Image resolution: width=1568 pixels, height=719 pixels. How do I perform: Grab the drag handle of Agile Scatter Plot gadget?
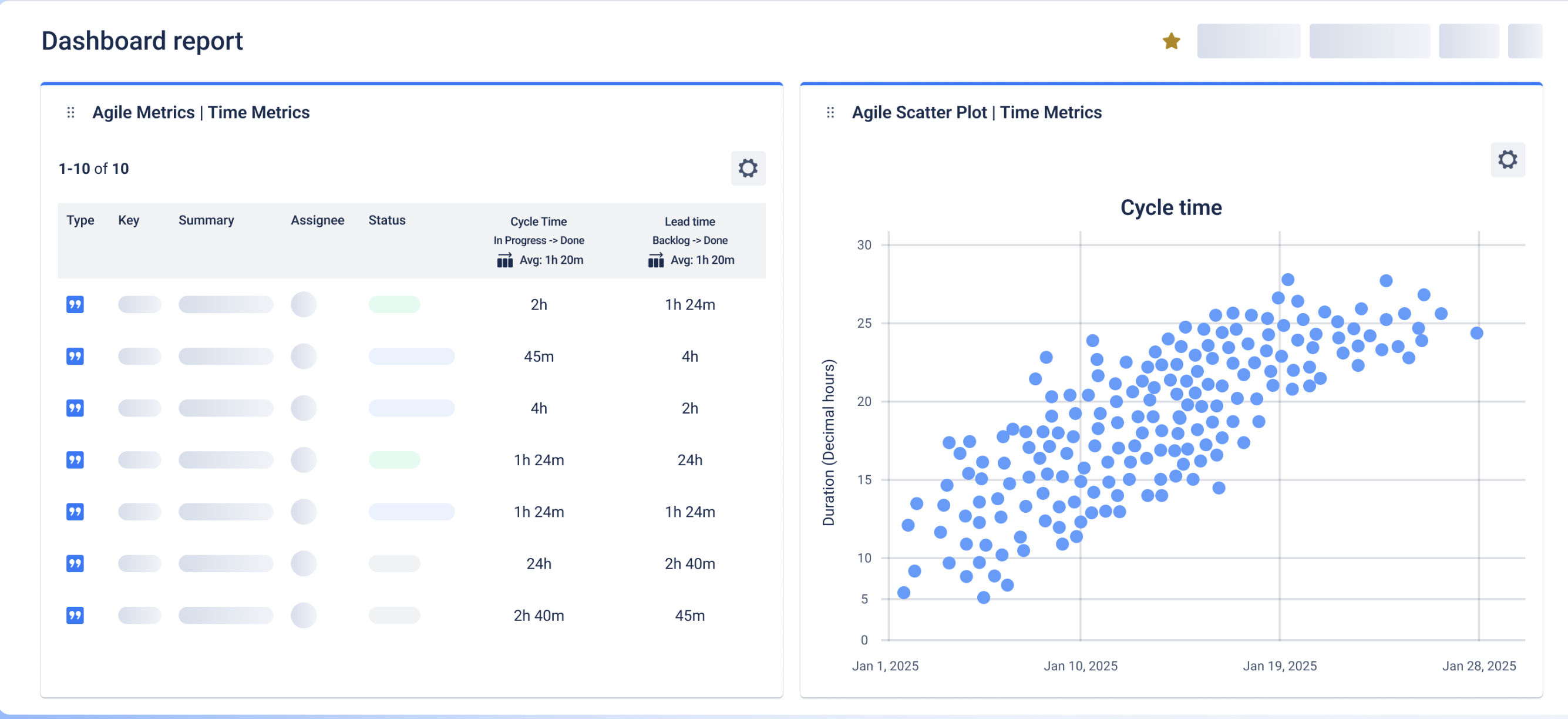829,112
